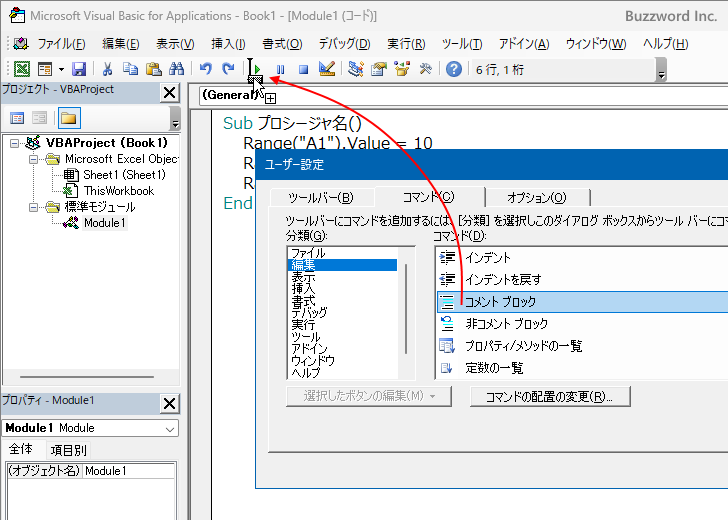
Task: Select プロパティ/メソッドの一覧 command
Action: pyautogui.click(x=582, y=346)
